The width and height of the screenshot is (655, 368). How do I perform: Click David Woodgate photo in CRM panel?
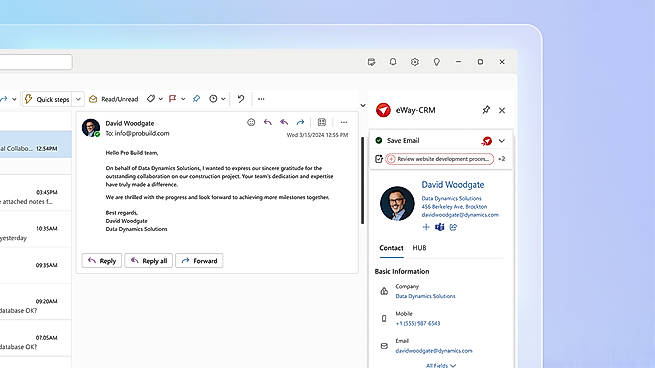click(x=397, y=203)
